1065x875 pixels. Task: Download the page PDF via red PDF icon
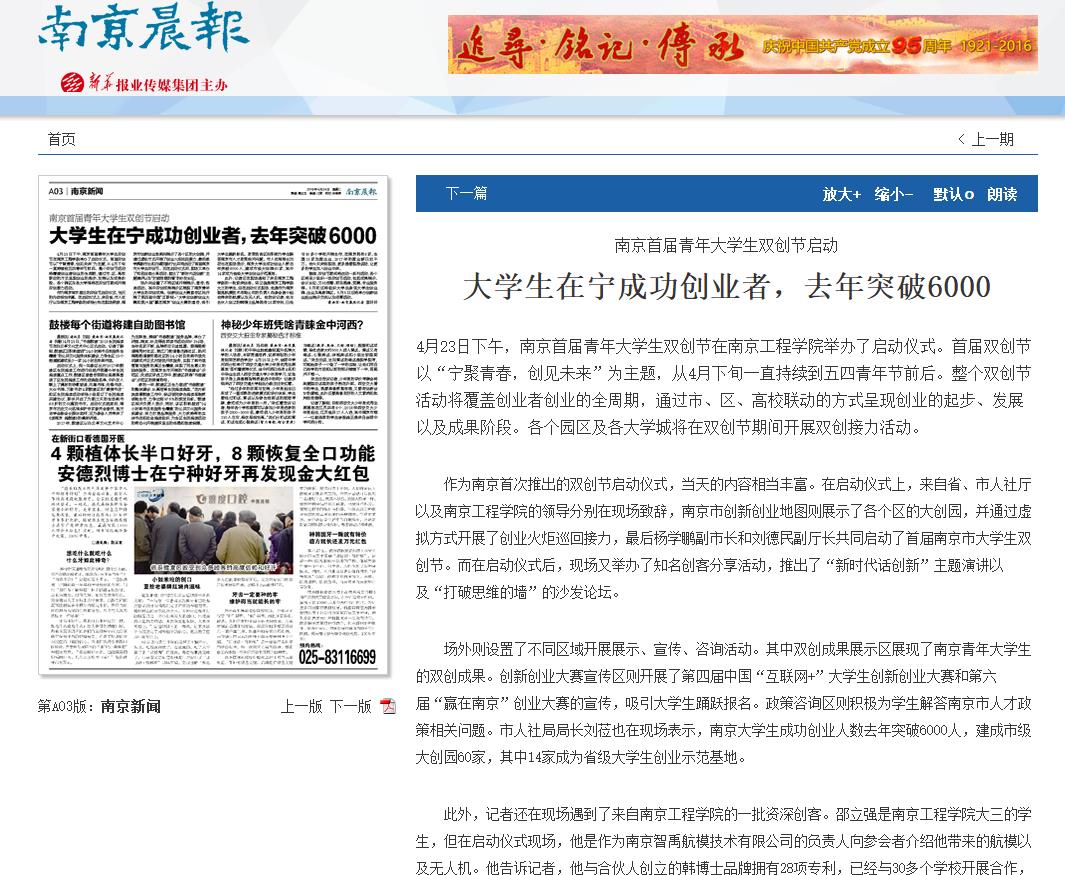point(388,706)
